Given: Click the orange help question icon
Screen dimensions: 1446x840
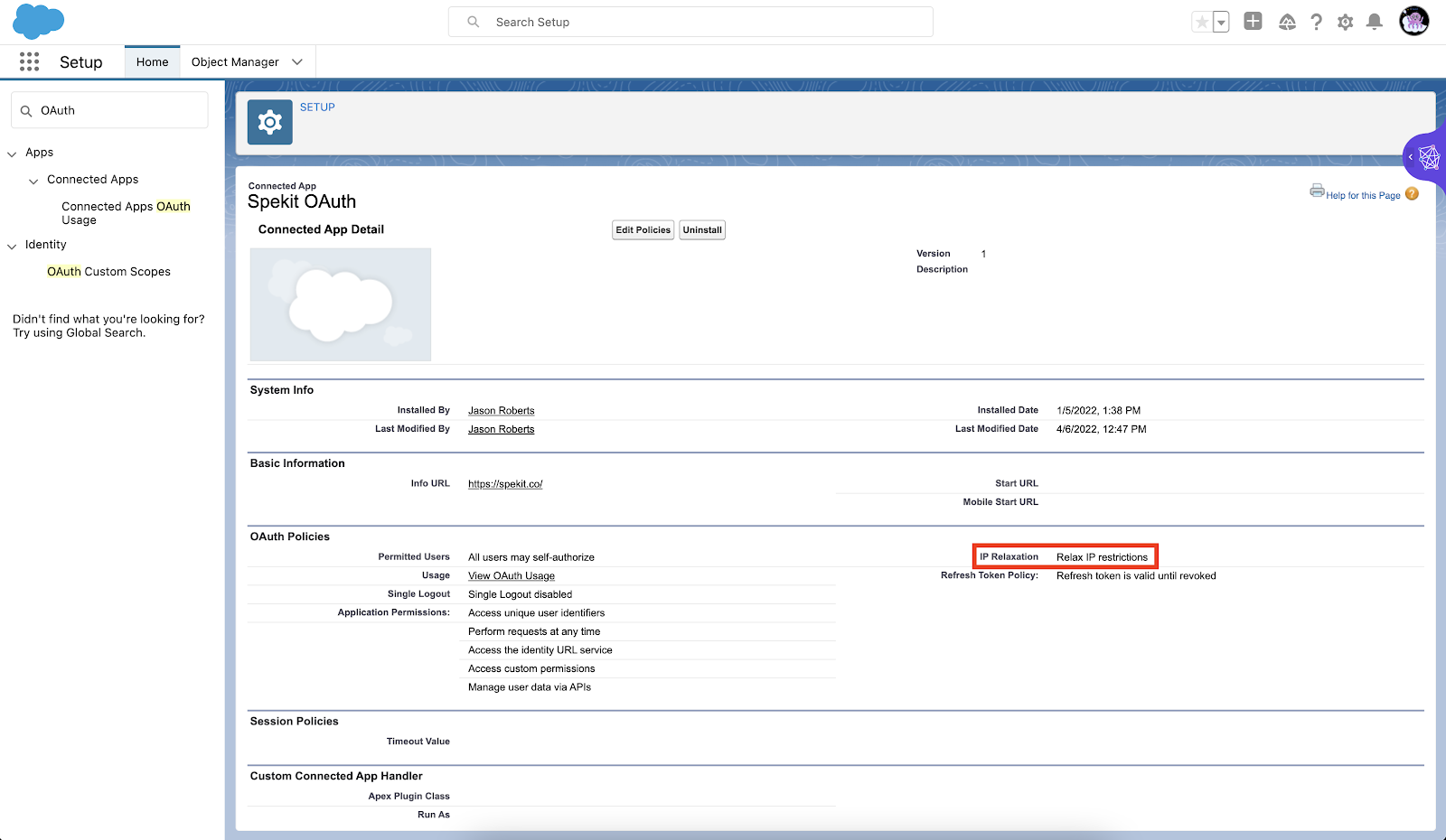Looking at the screenshot, I should [x=1412, y=193].
